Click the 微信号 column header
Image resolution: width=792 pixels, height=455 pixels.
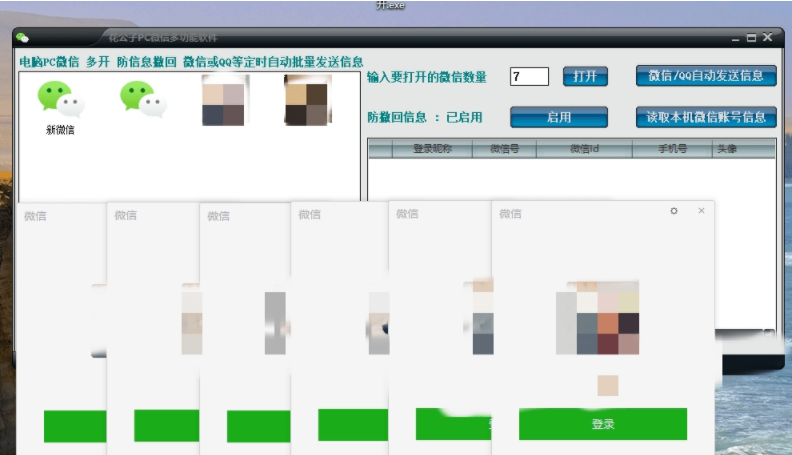504,148
